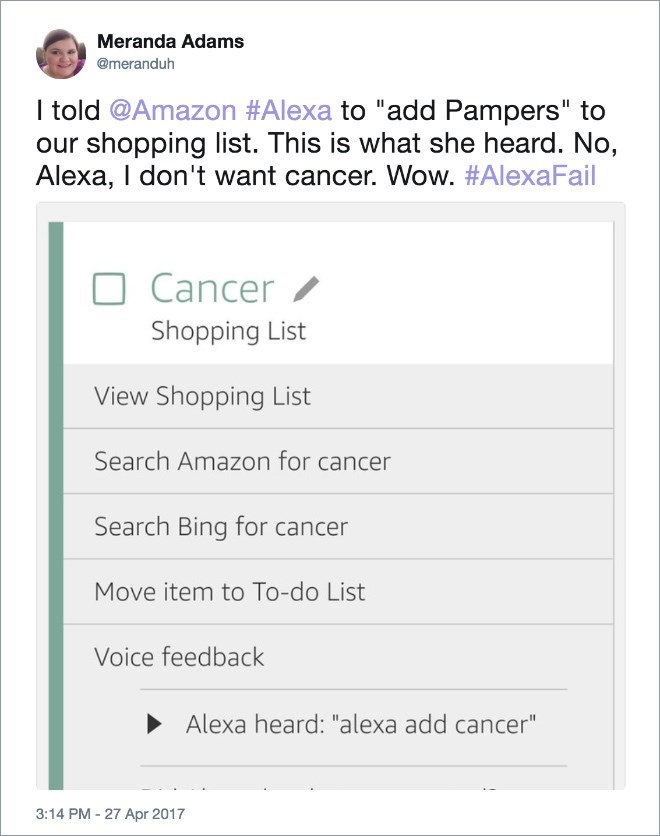Viewport: 660px width, 836px height.
Task: Open the #Alexa hashtag
Action: click(x=288, y=110)
